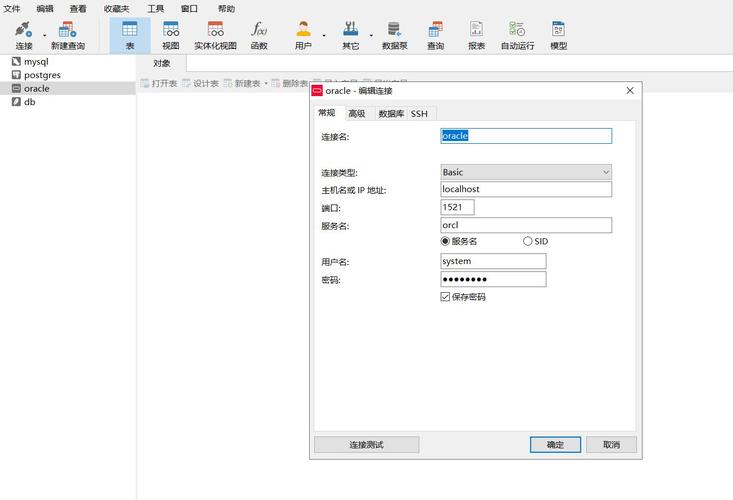Click the 模型 (Model) toolbar icon

tap(559, 35)
